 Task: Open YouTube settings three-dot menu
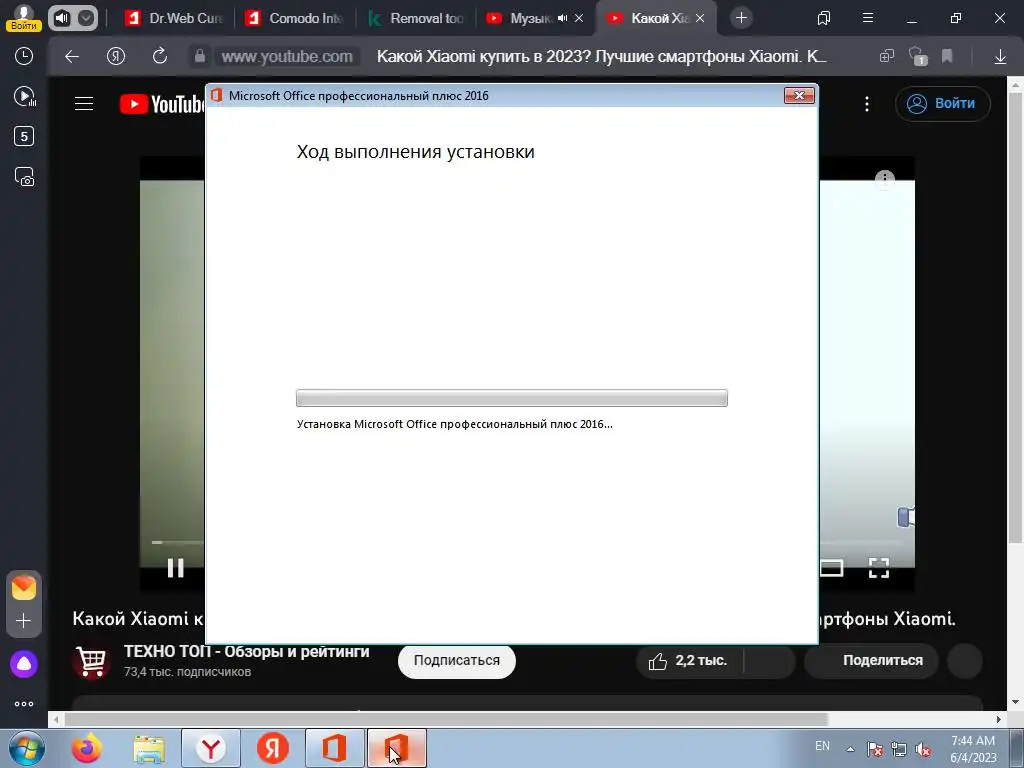point(867,104)
